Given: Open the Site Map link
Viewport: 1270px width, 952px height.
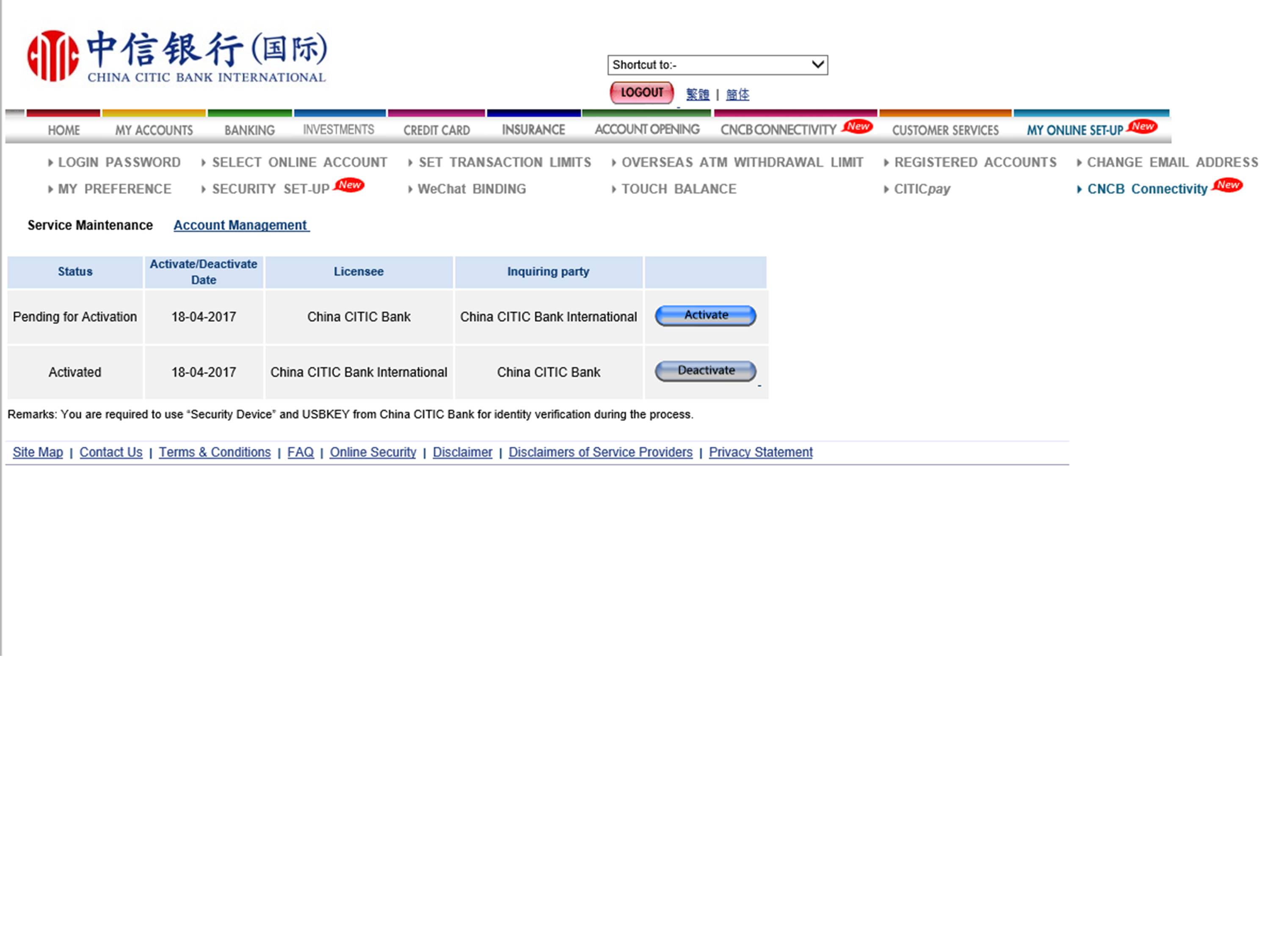Looking at the screenshot, I should (38, 452).
